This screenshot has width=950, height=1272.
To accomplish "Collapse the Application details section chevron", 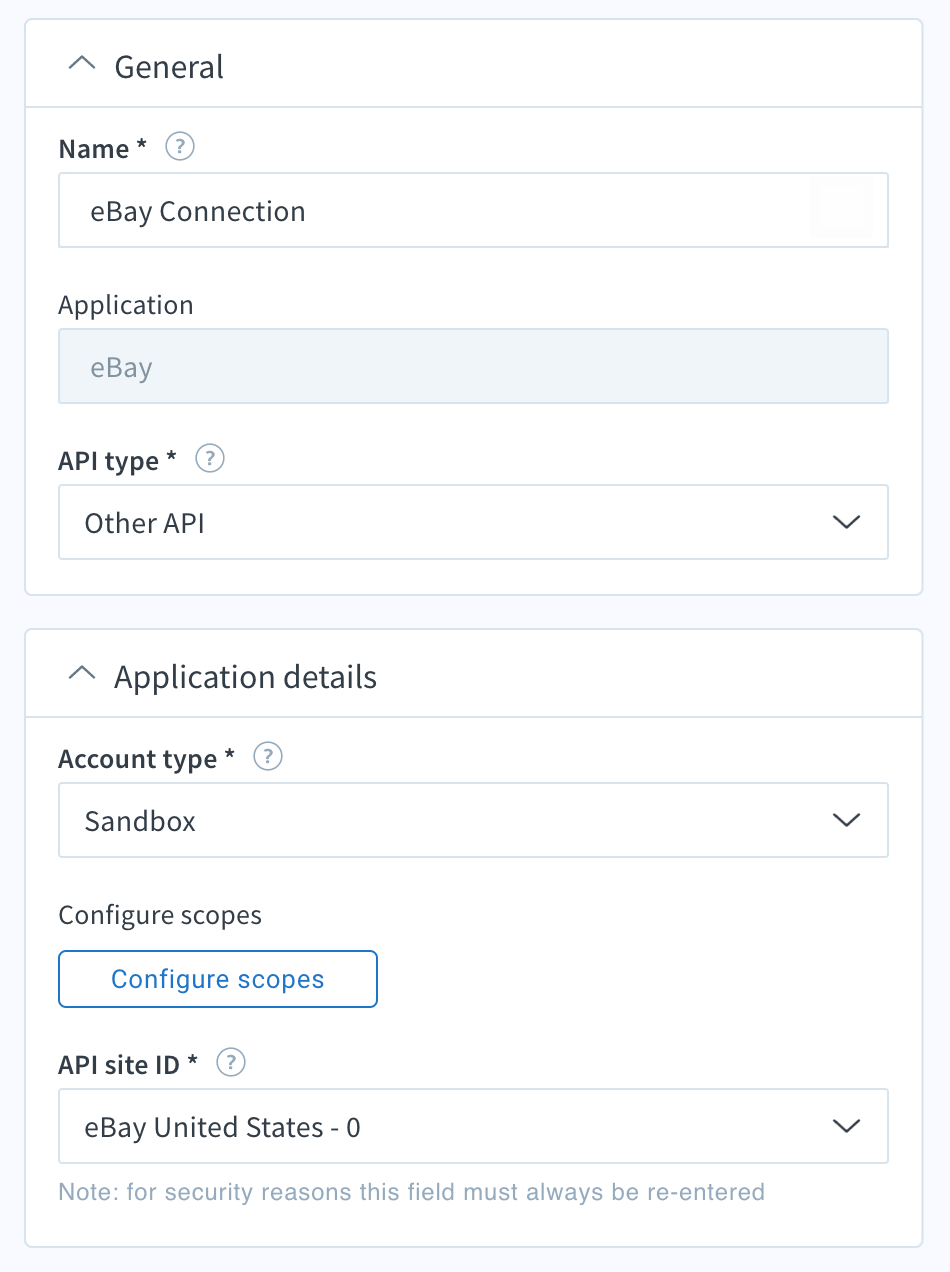I will [81, 675].
